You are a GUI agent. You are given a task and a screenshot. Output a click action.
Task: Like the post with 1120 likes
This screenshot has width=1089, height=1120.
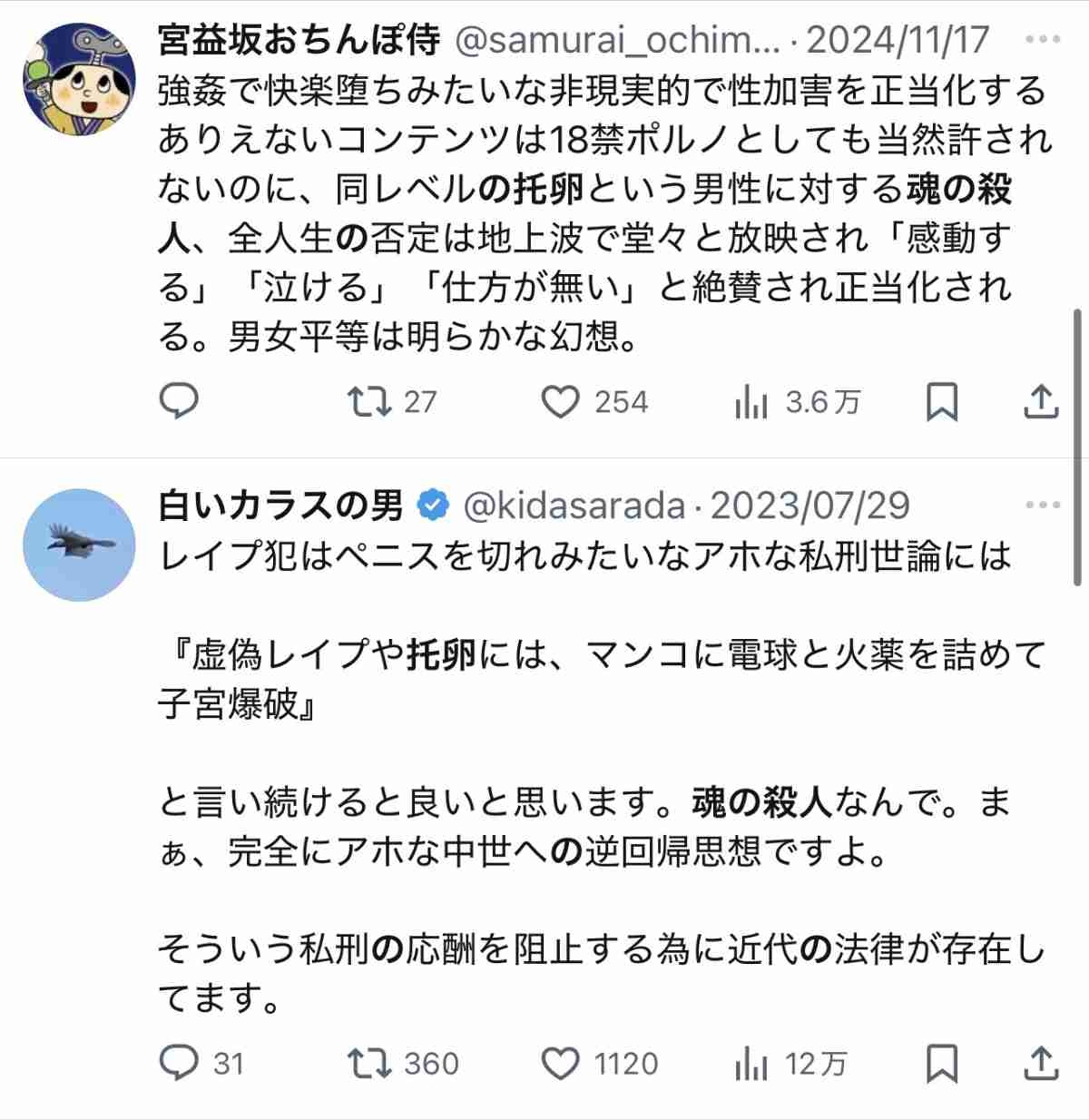pos(561,1063)
